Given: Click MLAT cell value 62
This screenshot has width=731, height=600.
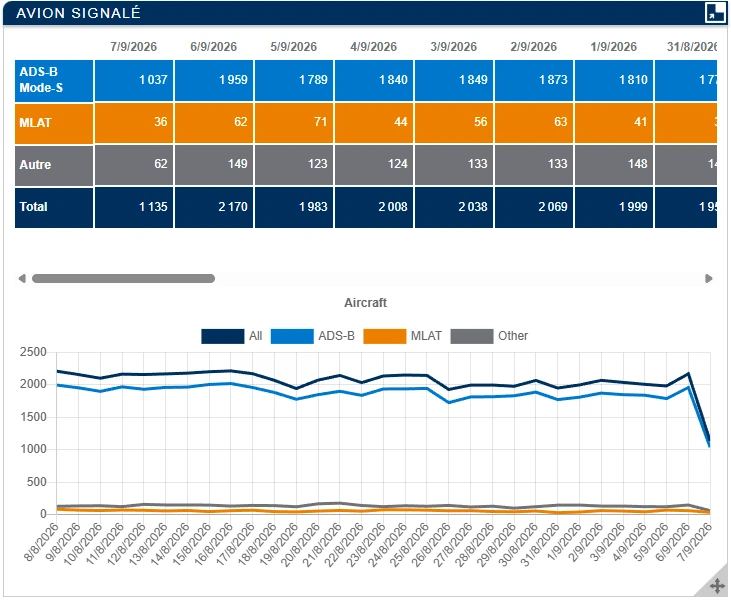Looking at the screenshot, I should tap(214, 123).
